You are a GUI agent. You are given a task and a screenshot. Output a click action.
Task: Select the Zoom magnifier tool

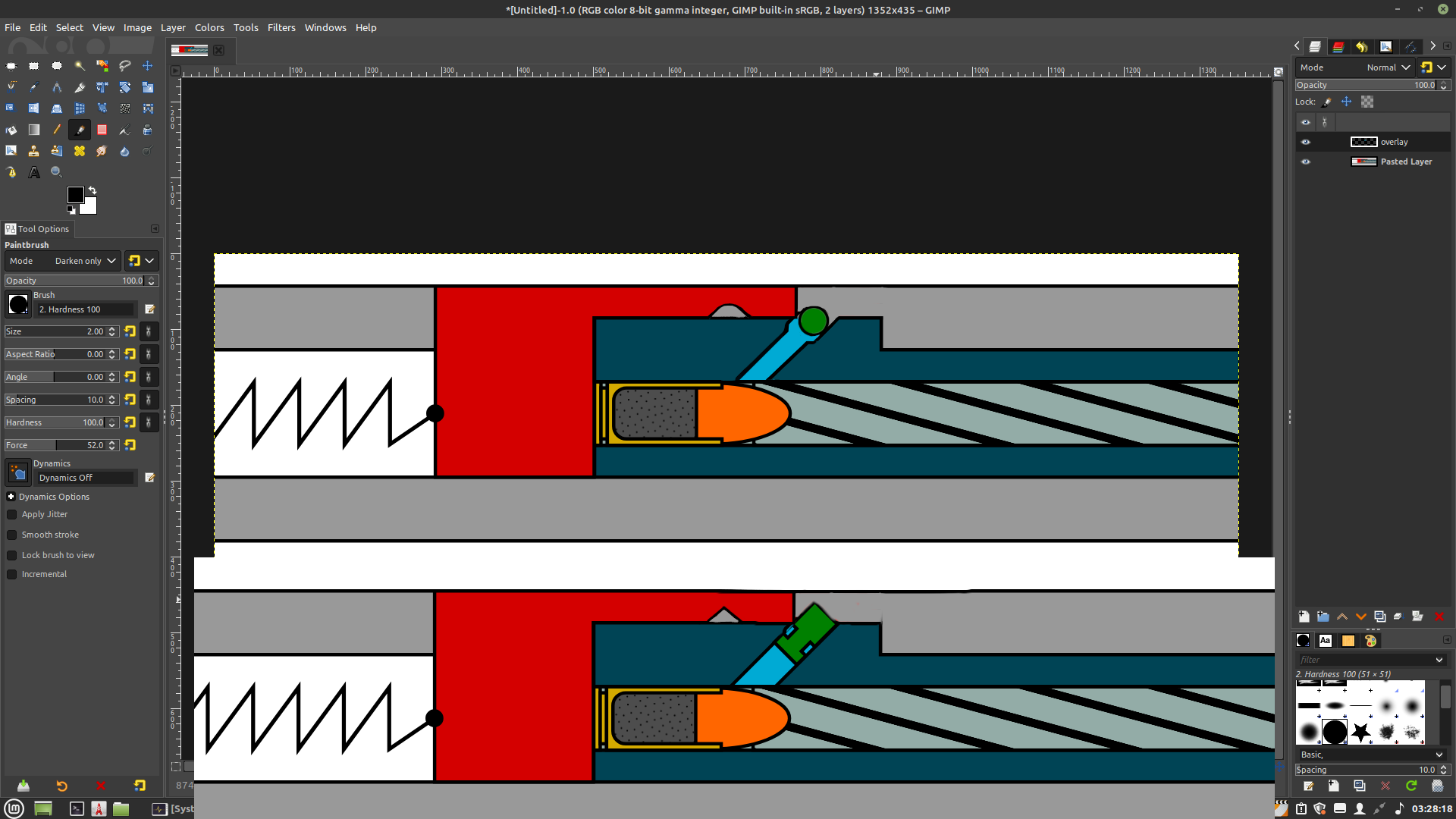pos(56,172)
